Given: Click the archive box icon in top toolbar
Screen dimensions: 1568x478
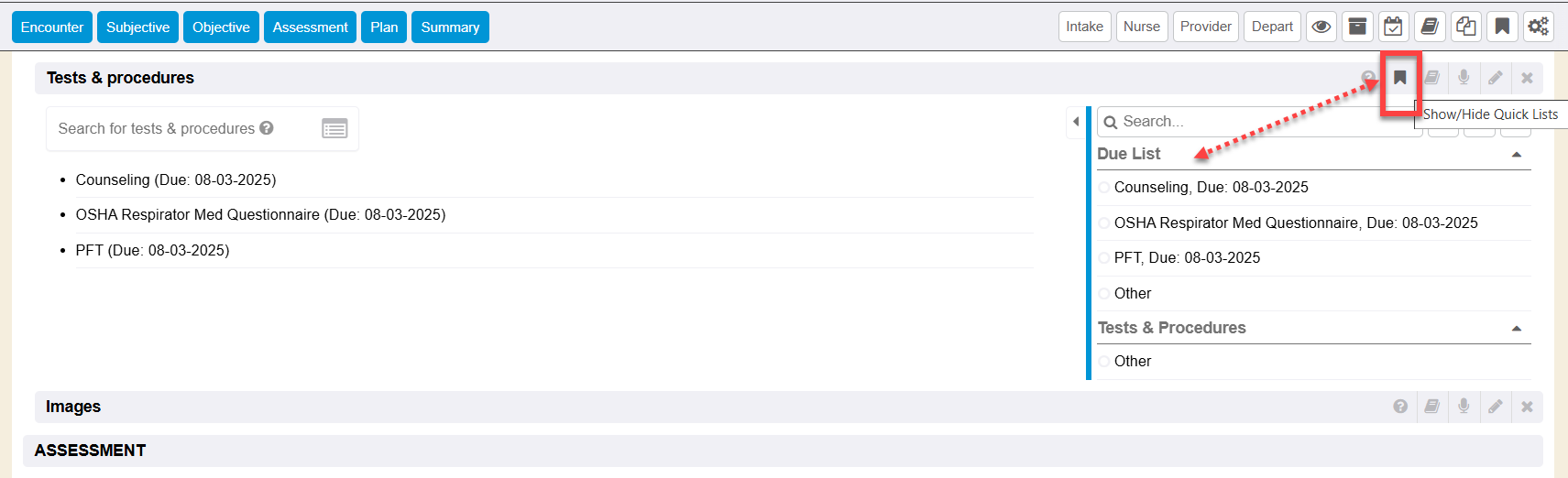Looking at the screenshot, I should 1357,27.
